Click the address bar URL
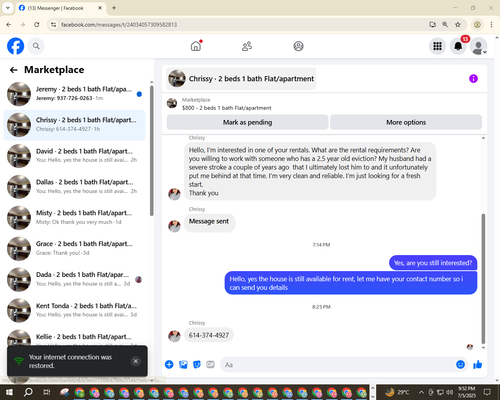This screenshot has width=500, height=400. 119,25
